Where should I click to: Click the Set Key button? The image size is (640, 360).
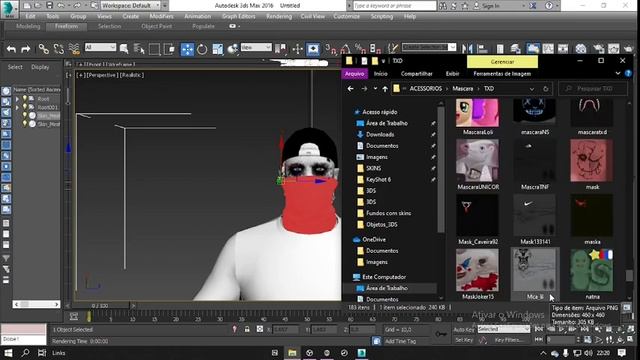pyautogui.click(x=464, y=340)
